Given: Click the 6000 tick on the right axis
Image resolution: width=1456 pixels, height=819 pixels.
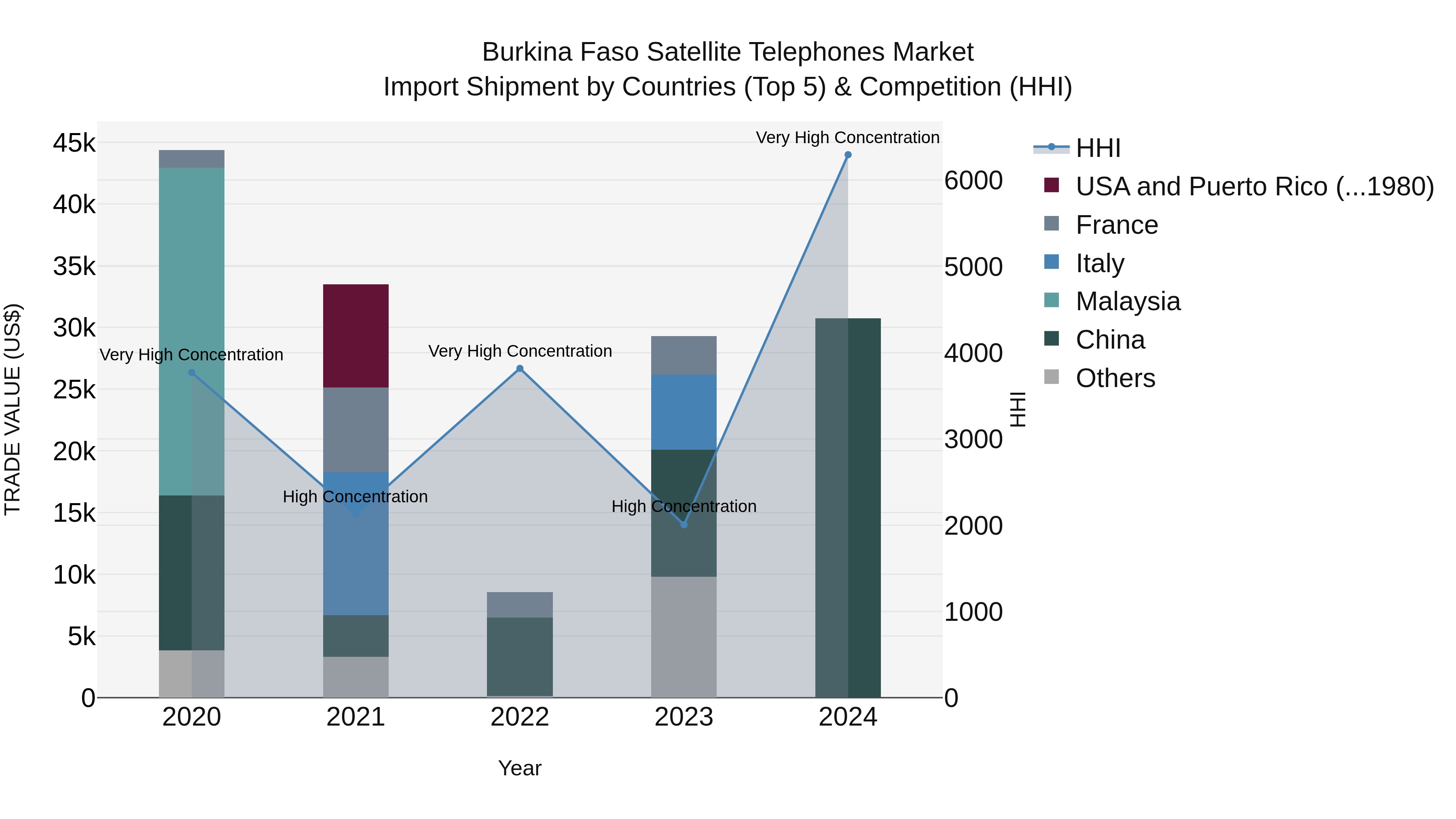Looking at the screenshot, I should [x=973, y=181].
